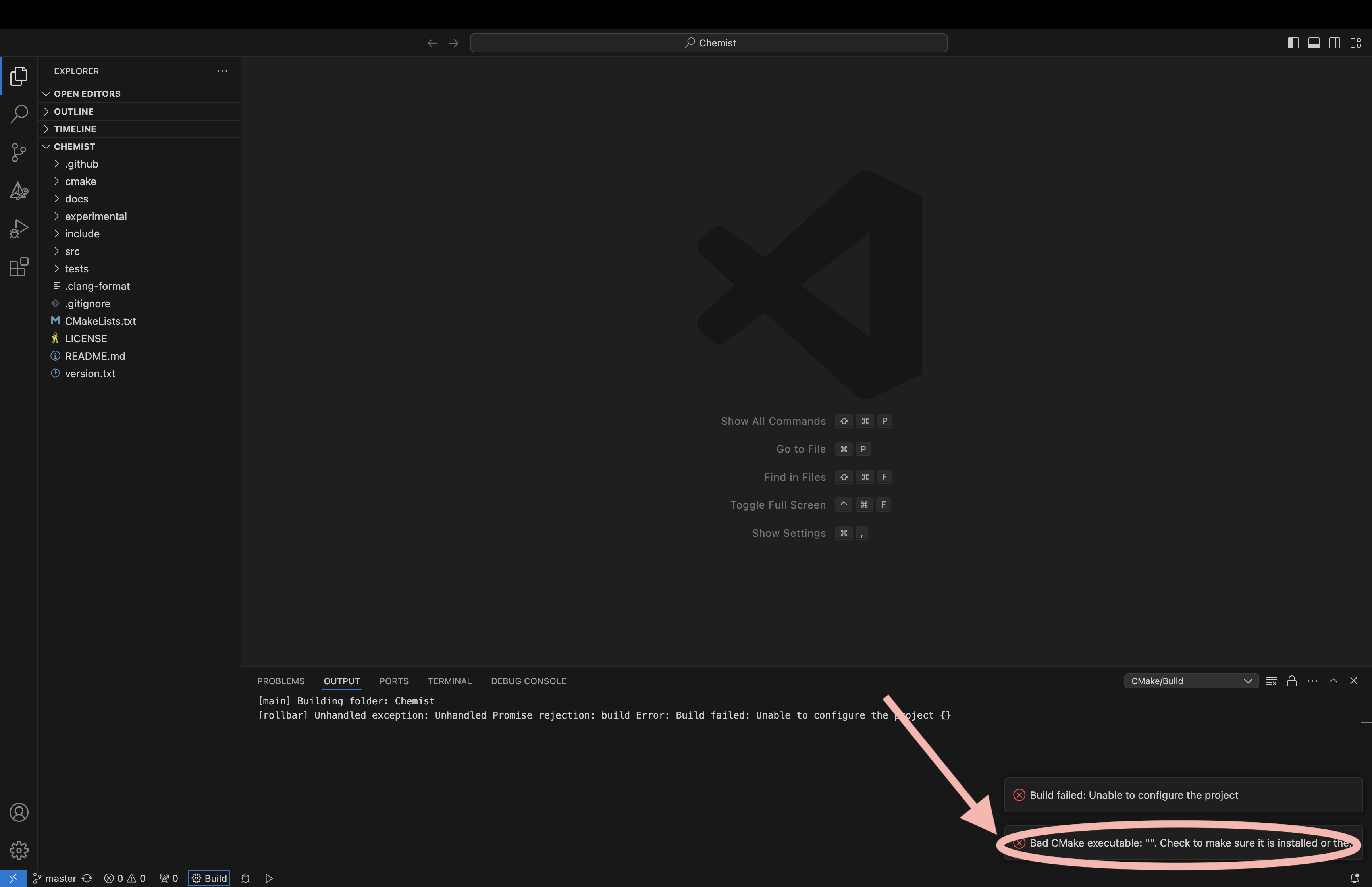Open Source Control view in activity bar
This screenshot has width=1372, height=887.
click(x=19, y=152)
